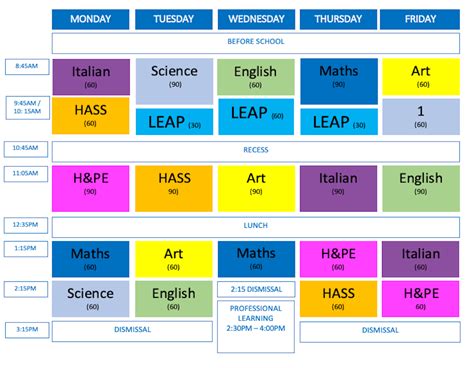
Task: Select Tuesday's Science (90) block
Action: 174,81
